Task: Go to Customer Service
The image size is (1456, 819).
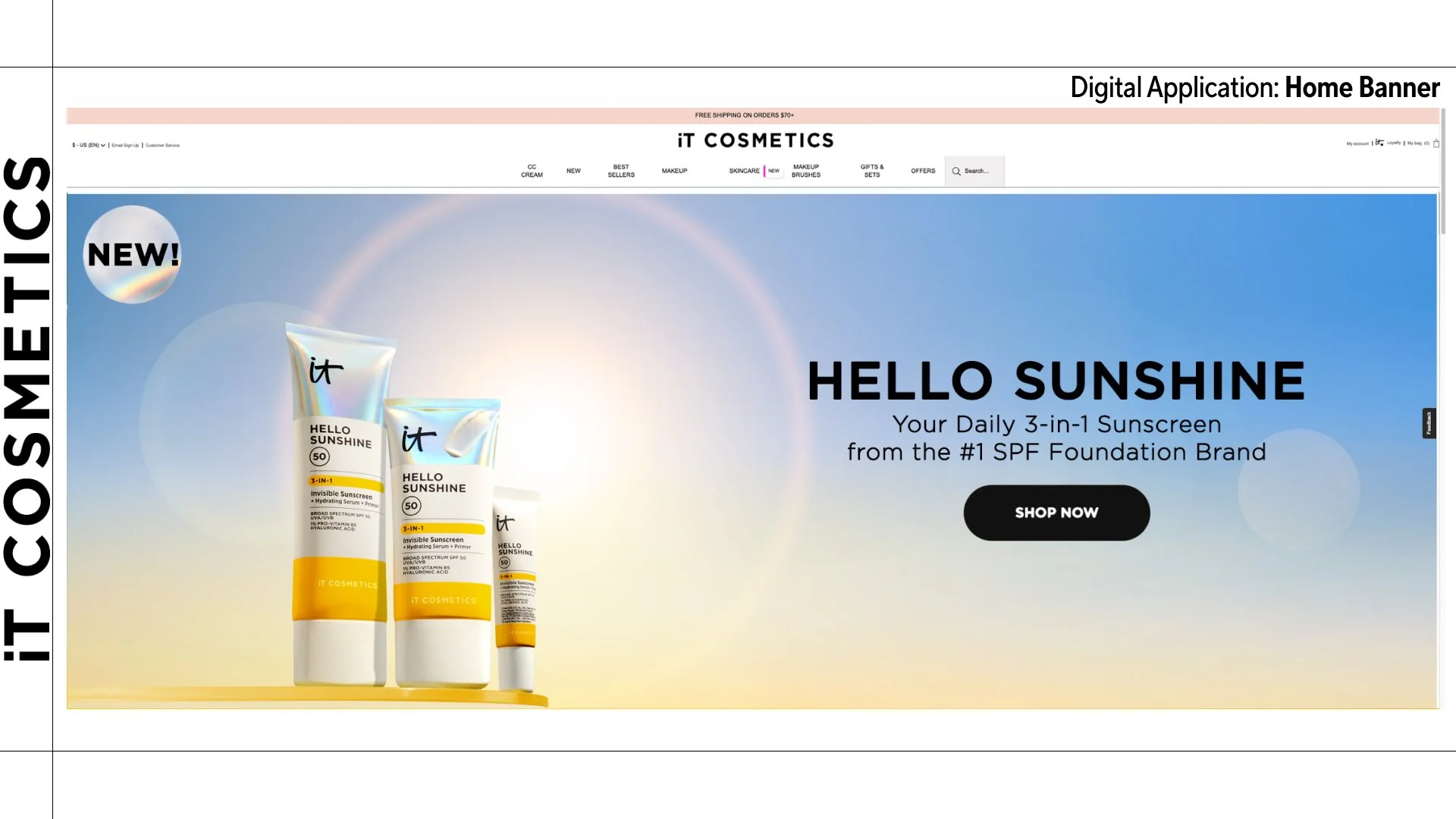Action: point(162,145)
